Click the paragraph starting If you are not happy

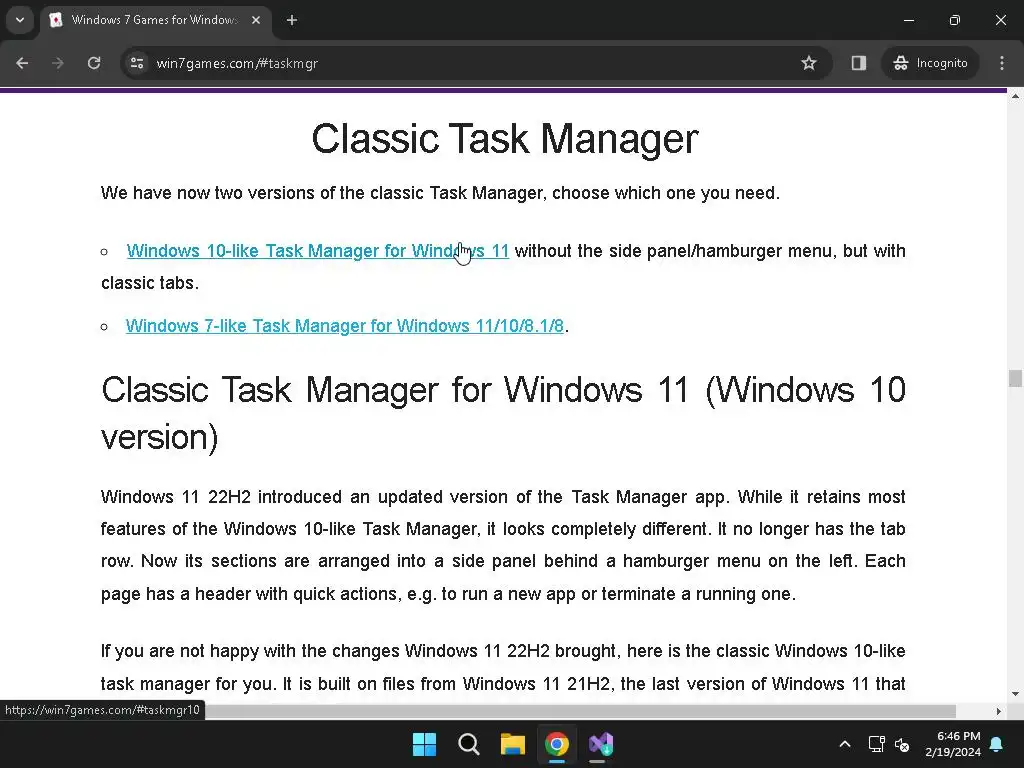(503, 667)
